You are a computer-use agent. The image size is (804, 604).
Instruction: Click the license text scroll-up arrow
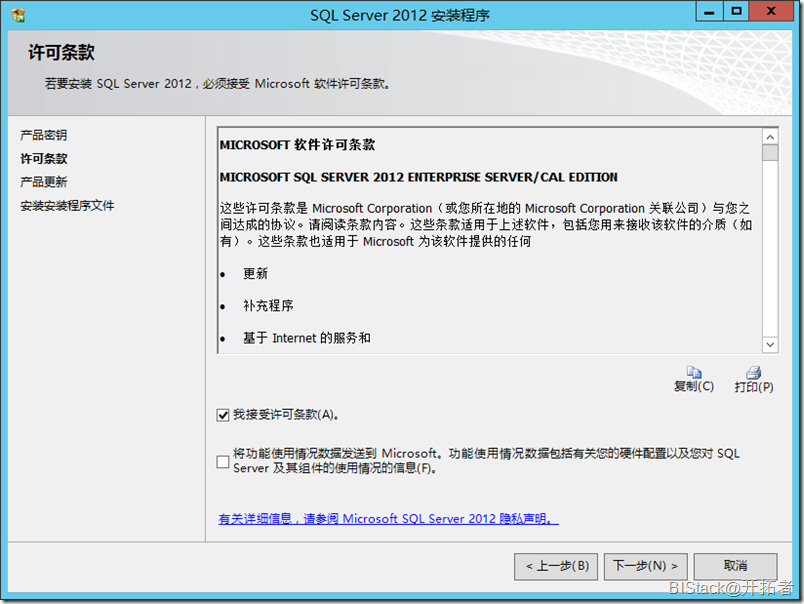tap(770, 137)
